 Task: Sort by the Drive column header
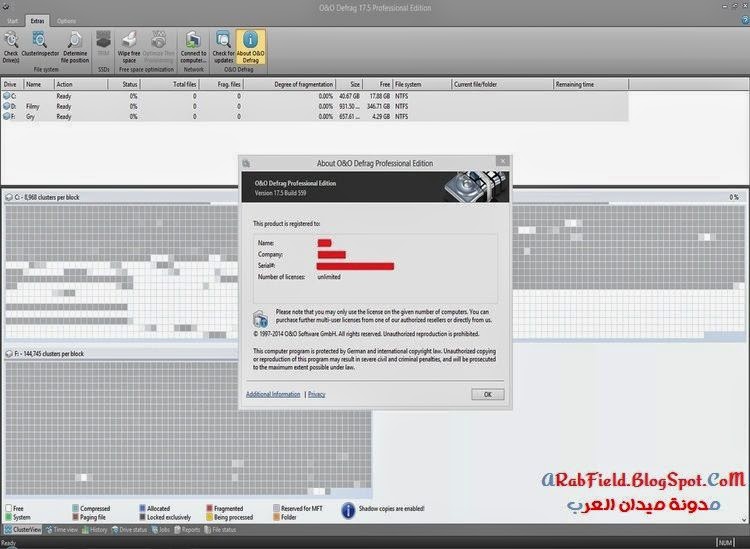coord(12,85)
